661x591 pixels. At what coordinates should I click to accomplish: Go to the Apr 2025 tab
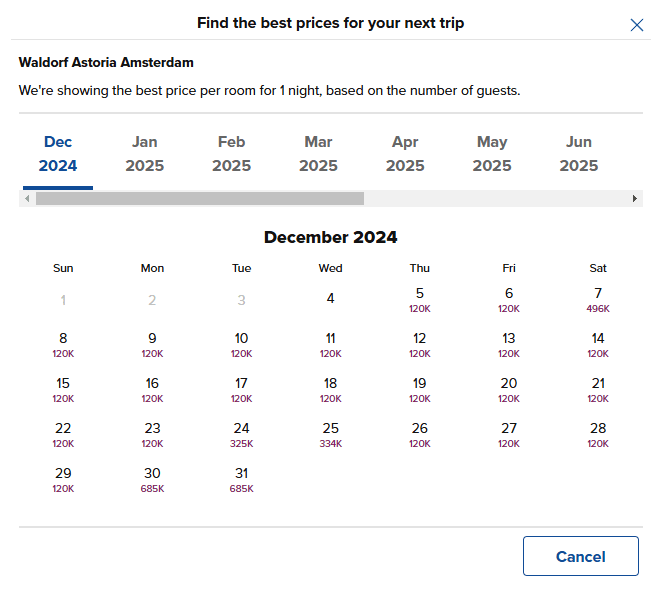coord(405,154)
